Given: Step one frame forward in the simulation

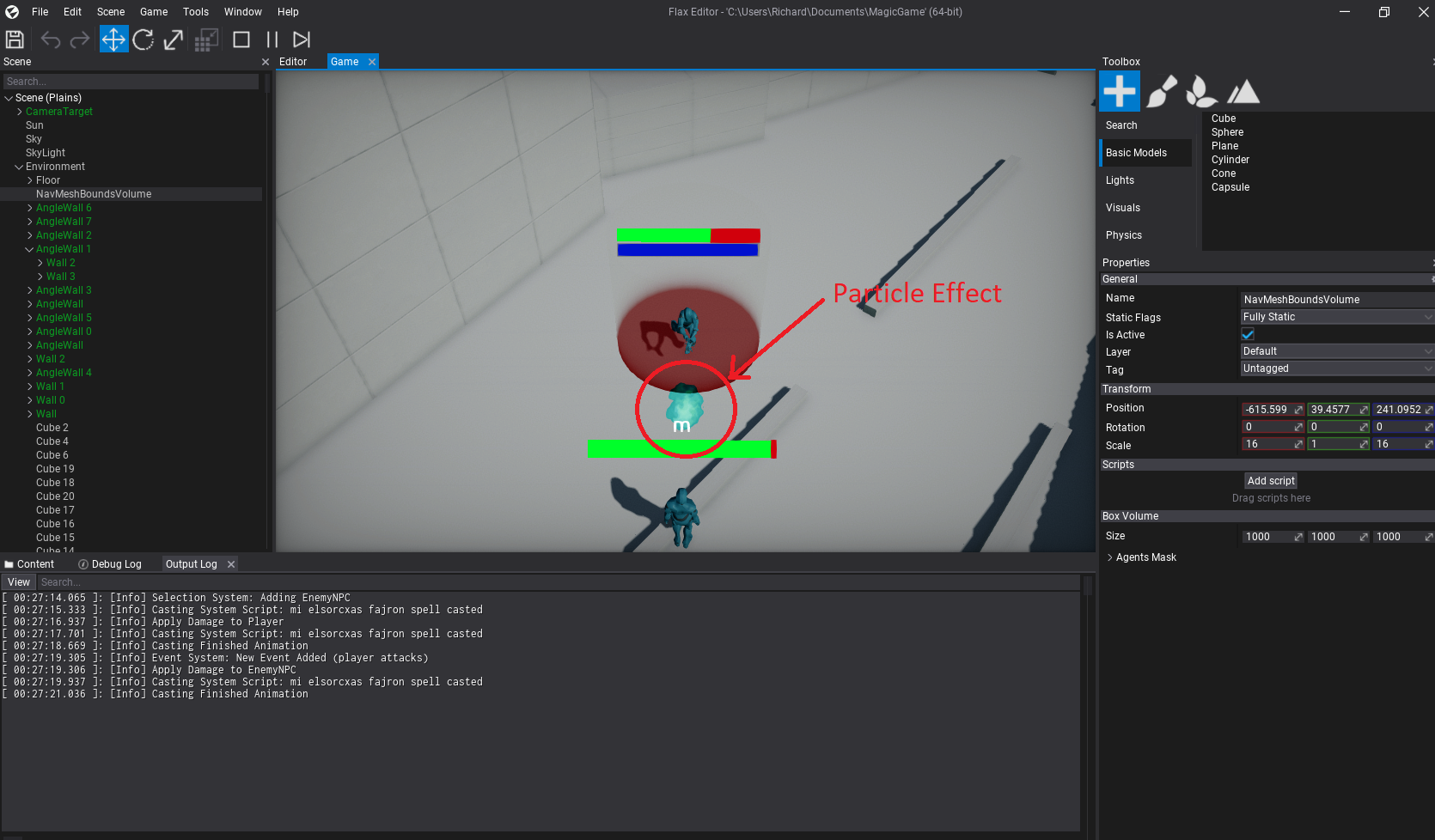Looking at the screenshot, I should pos(301,40).
